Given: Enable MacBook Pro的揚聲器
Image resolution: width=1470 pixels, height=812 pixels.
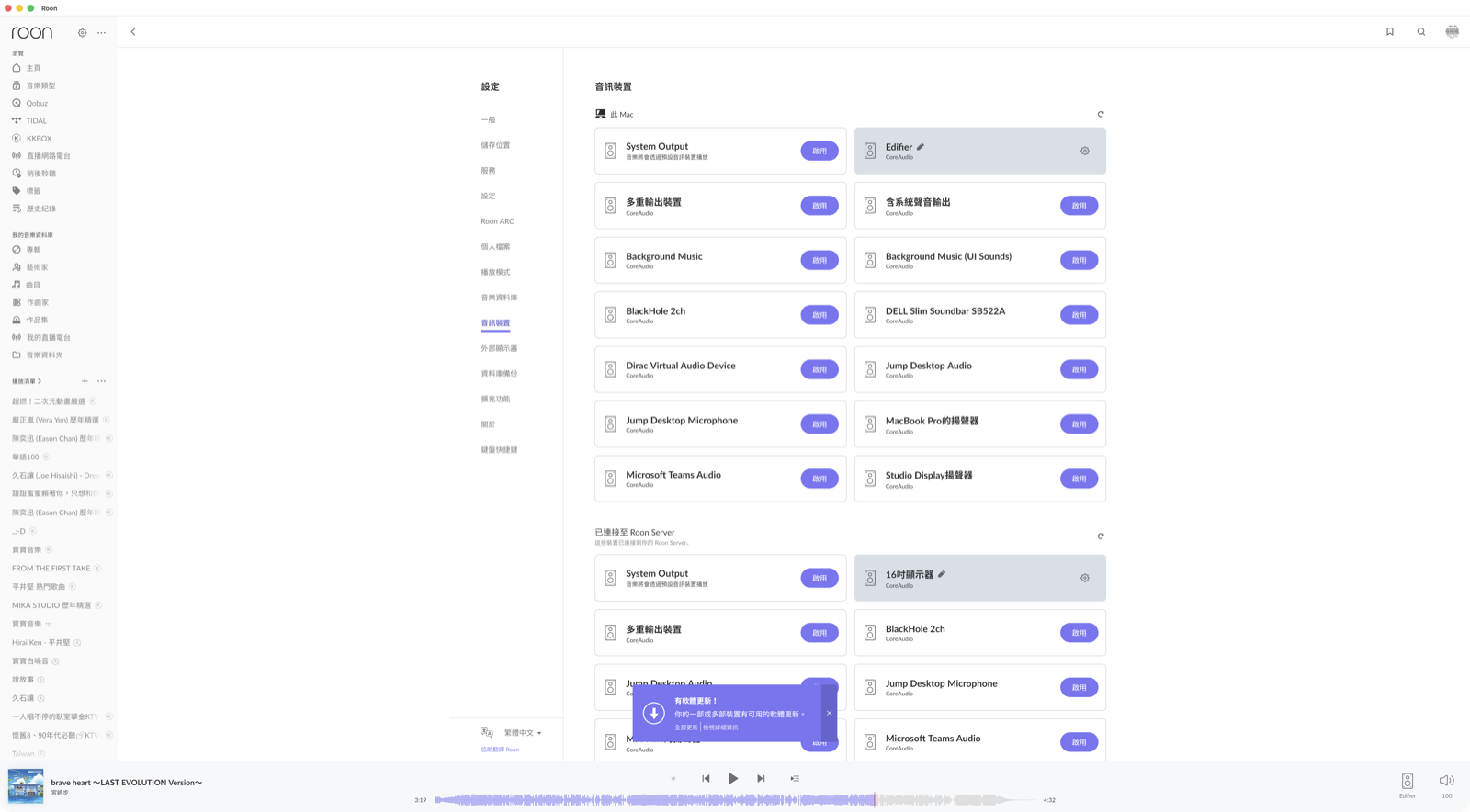Looking at the screenshot, I should coord(1080,424).
